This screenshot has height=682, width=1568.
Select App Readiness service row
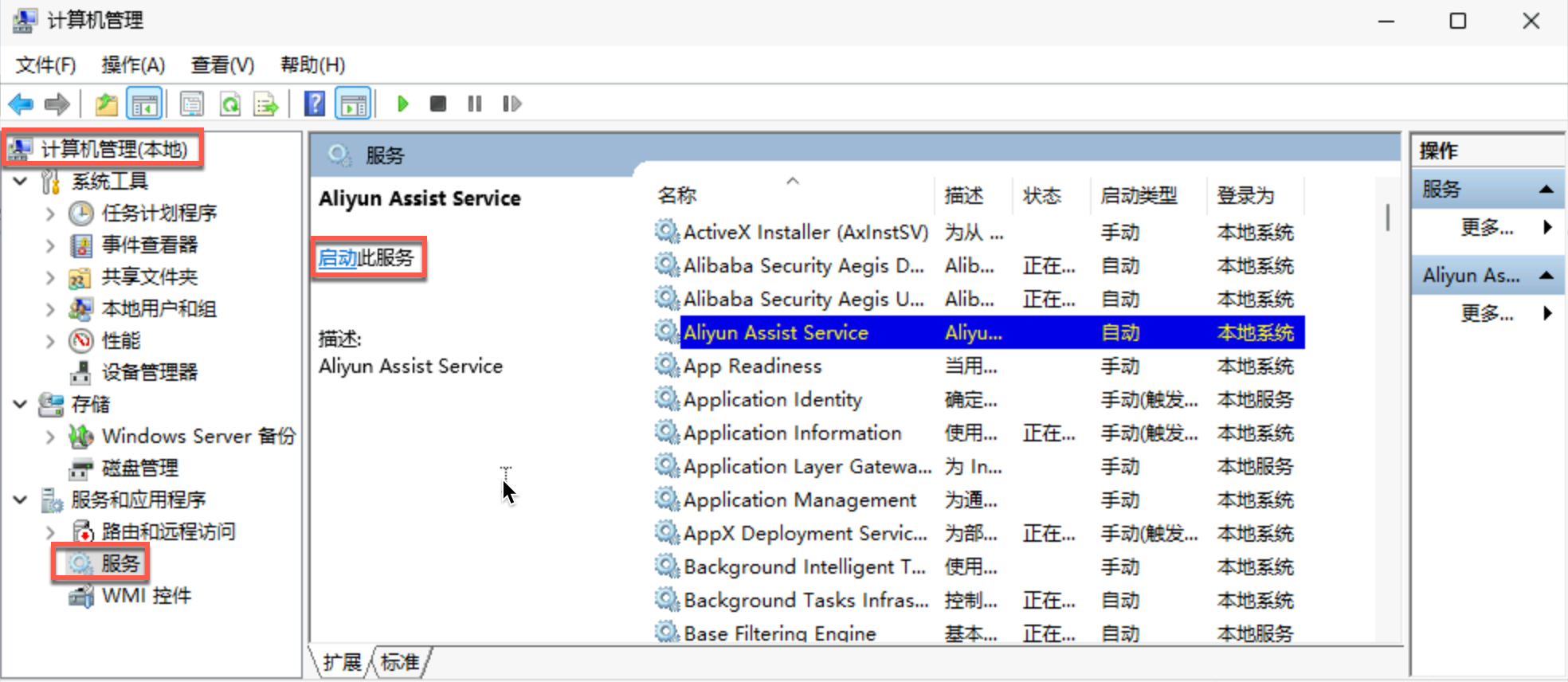979,366
